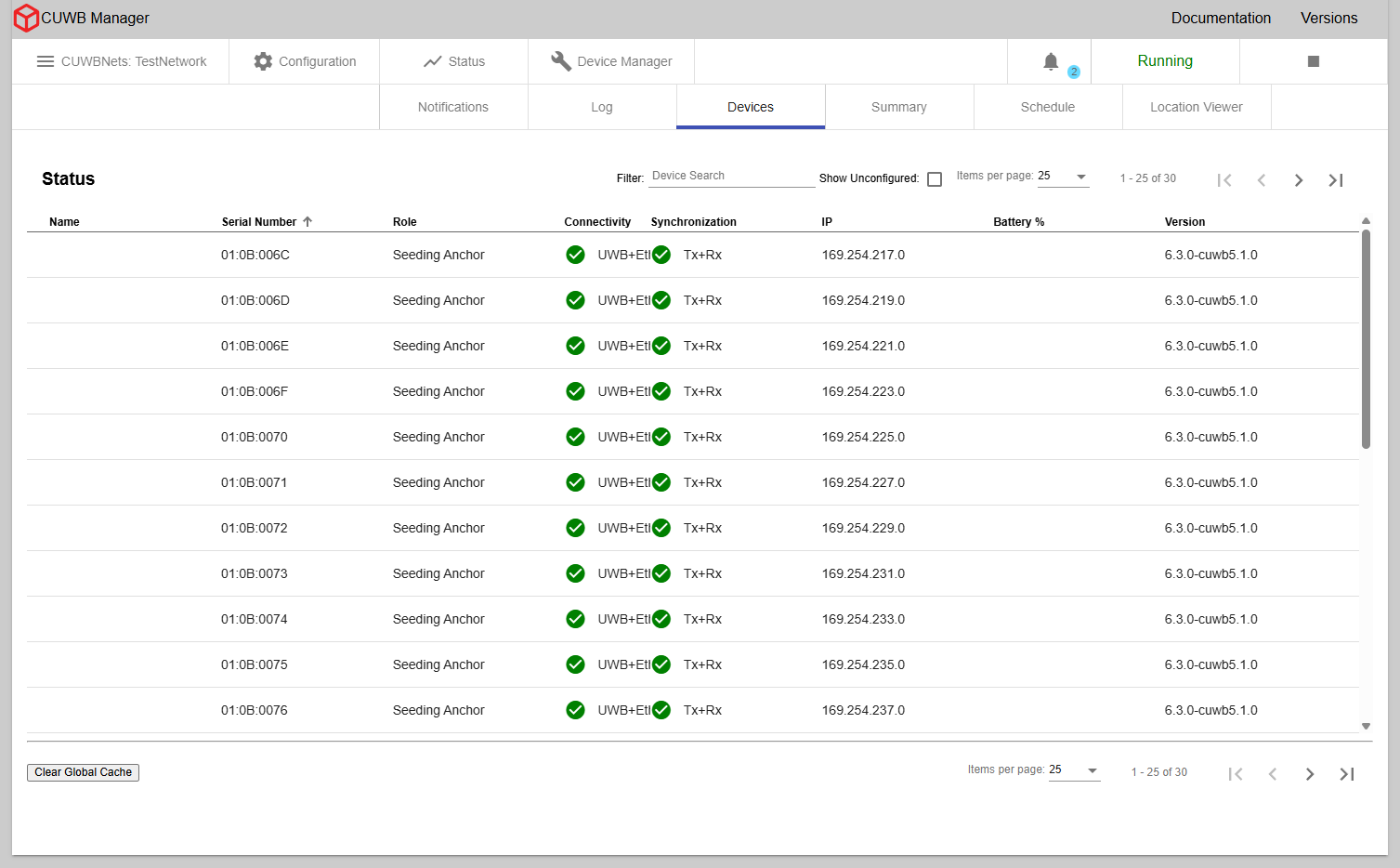Stop the network with square icon
The width and height of the screenshot is (1400, 868).
coord(1313,61)
